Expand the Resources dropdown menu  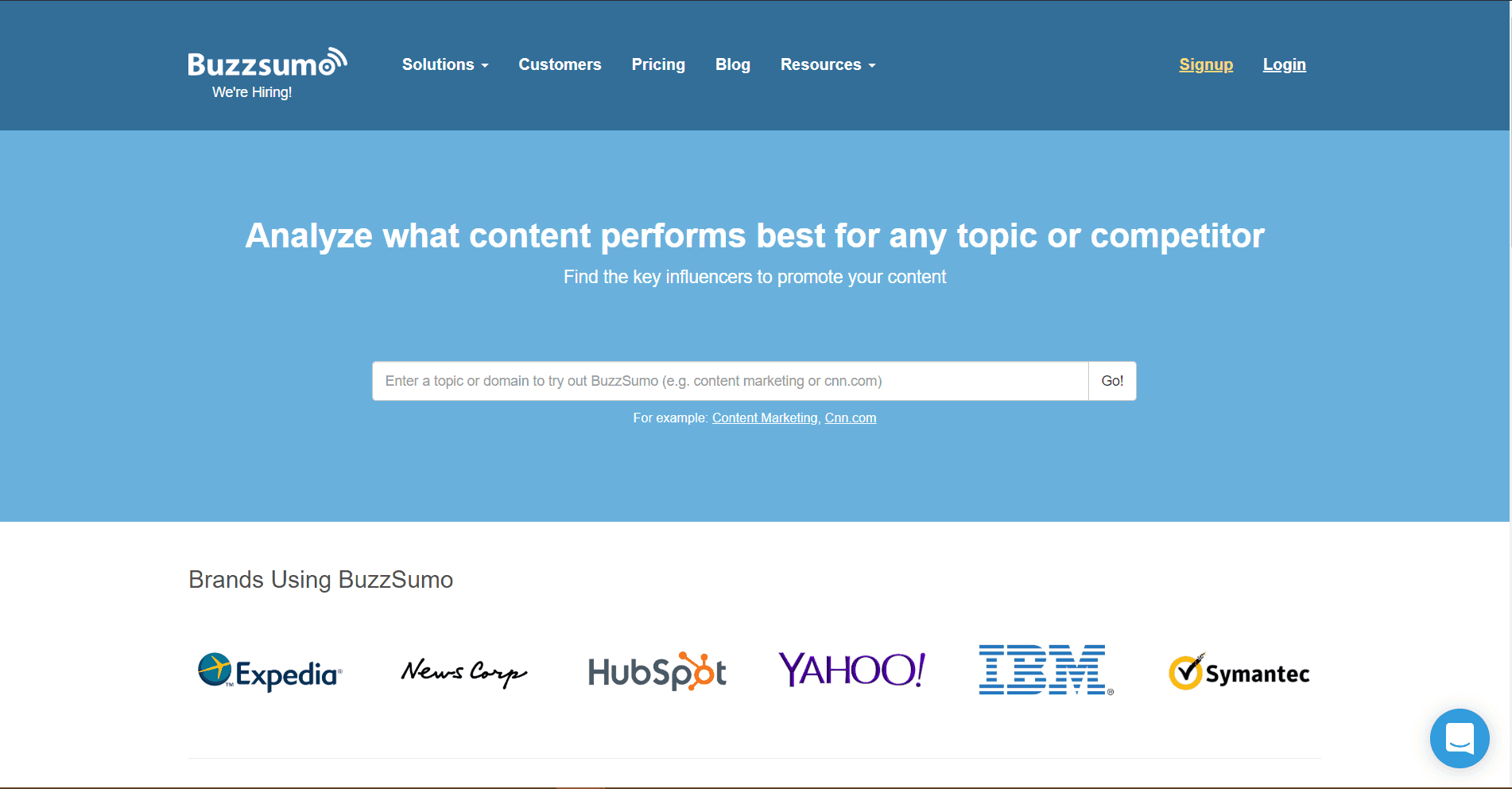(828, 64)
